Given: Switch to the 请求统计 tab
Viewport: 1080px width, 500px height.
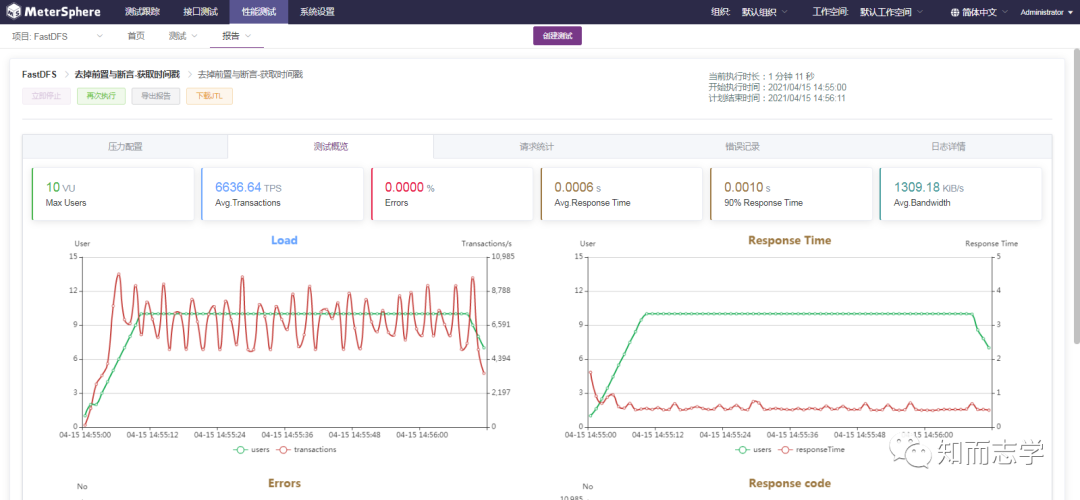Looking at the screenshot, I should pyautogui.click(x=537, y=147).
